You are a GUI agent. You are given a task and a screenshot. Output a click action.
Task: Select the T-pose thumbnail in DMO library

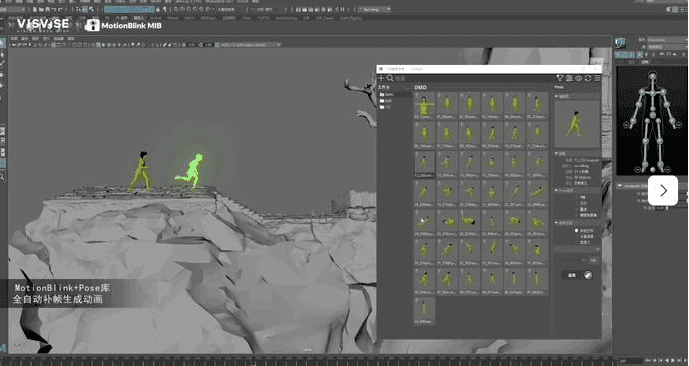(x=424, y=105)
